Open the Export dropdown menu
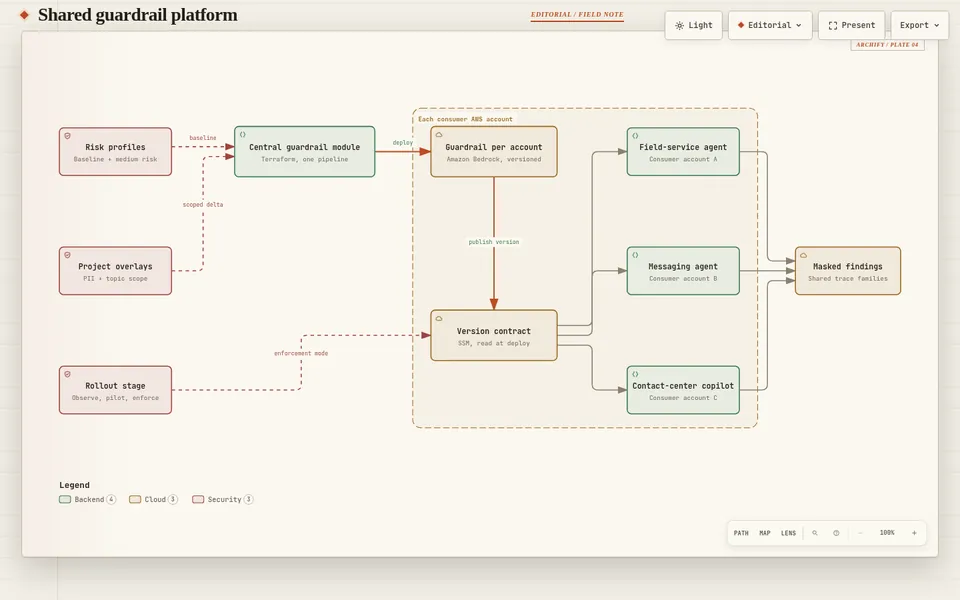 pos(920,25)
